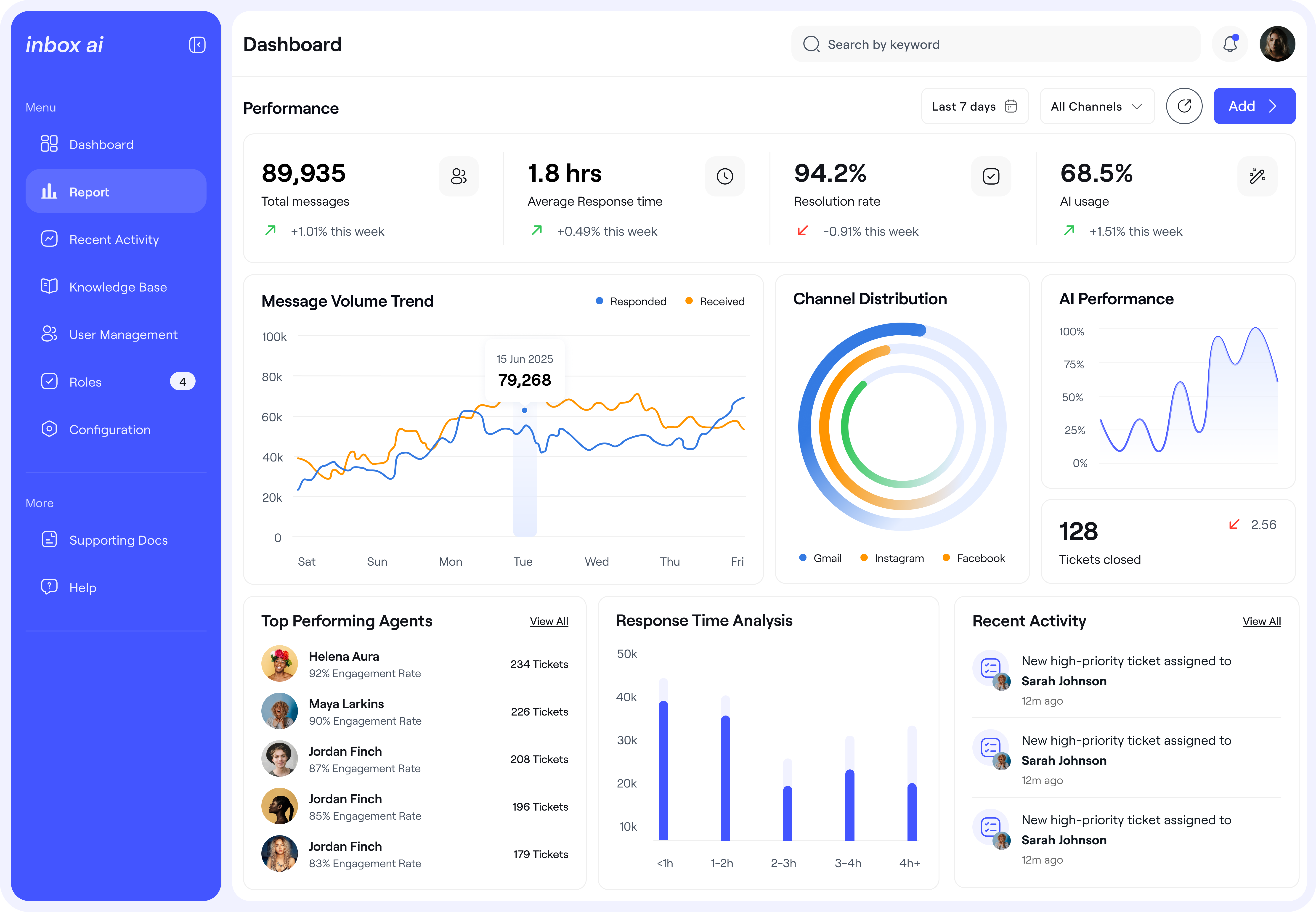Open the Help page

116,587
